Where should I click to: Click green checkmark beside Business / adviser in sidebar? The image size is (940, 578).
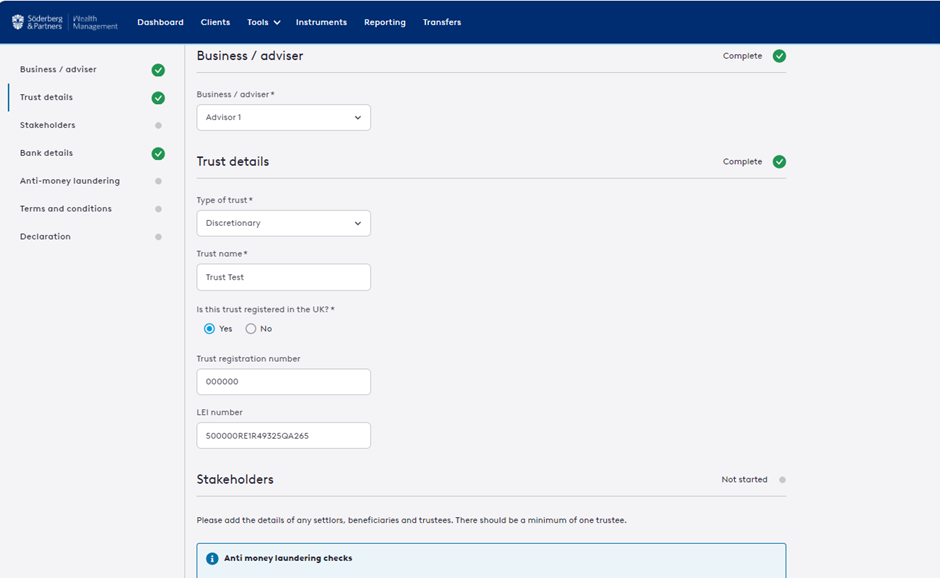(158, 70)
